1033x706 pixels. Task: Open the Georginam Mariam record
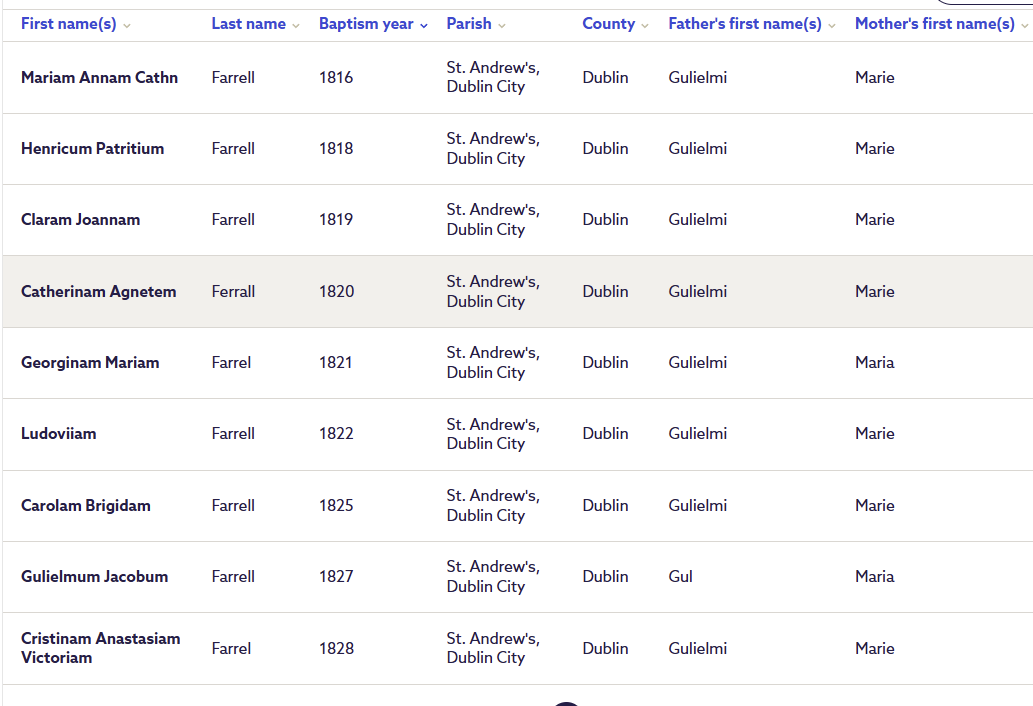click(x=90, y=362)
